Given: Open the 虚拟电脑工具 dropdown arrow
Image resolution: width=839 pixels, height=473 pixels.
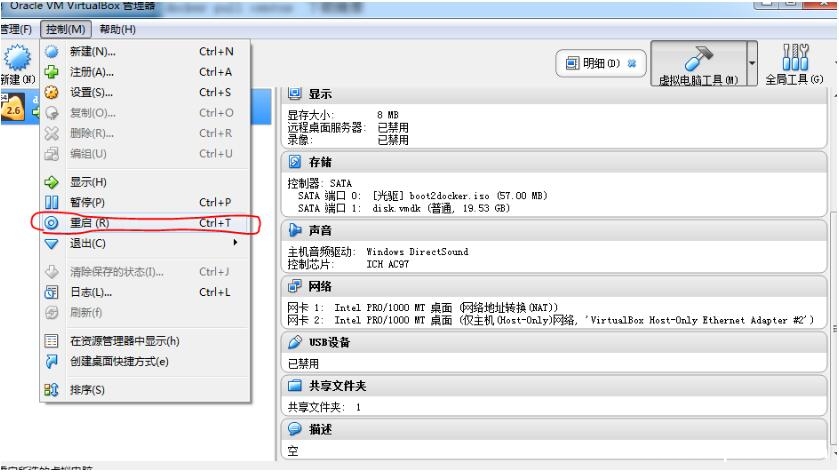Looking at the screenshot, I should point(752,63).
